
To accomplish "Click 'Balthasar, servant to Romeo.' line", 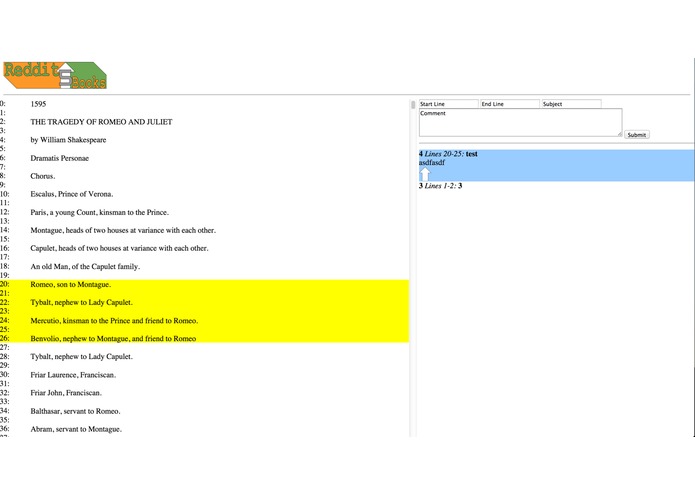I will pyautogui.click(x=75, y=411).
